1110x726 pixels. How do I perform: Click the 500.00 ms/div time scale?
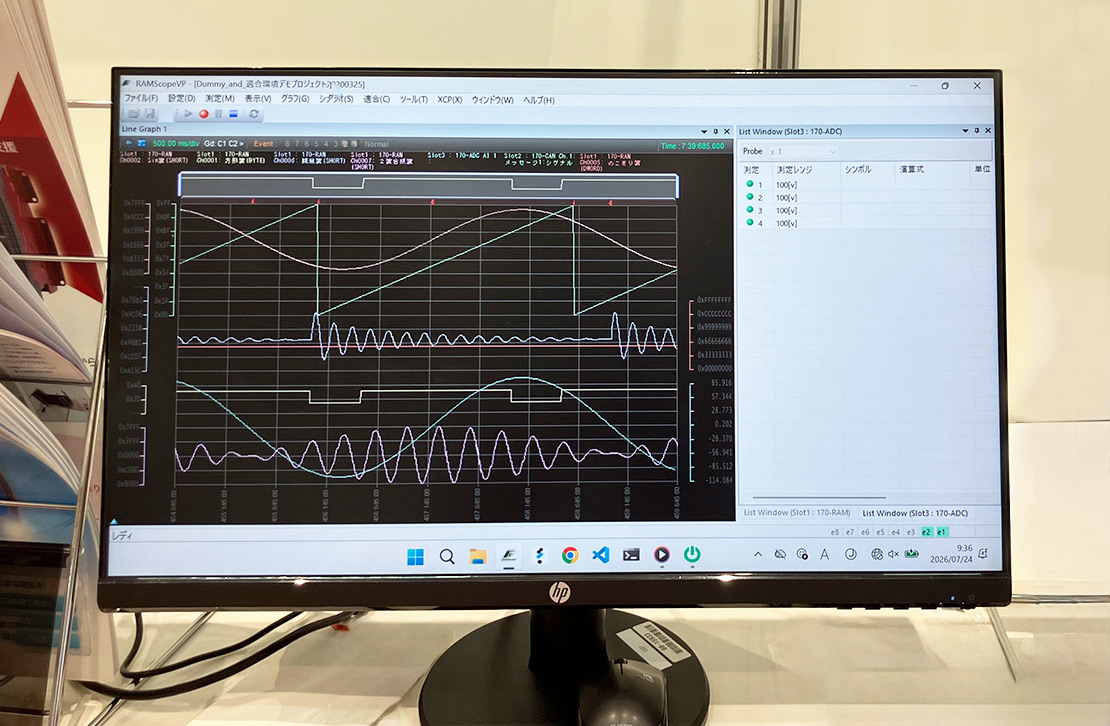(x=176, y=144)
